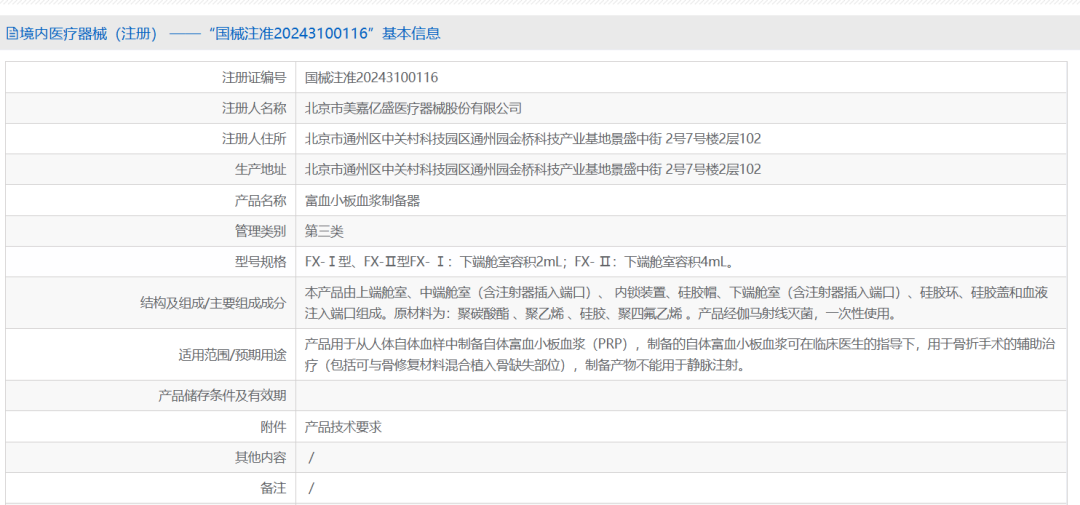
Task: Click the 产品储存条件及有效期 label
Action: coord(222,396)
